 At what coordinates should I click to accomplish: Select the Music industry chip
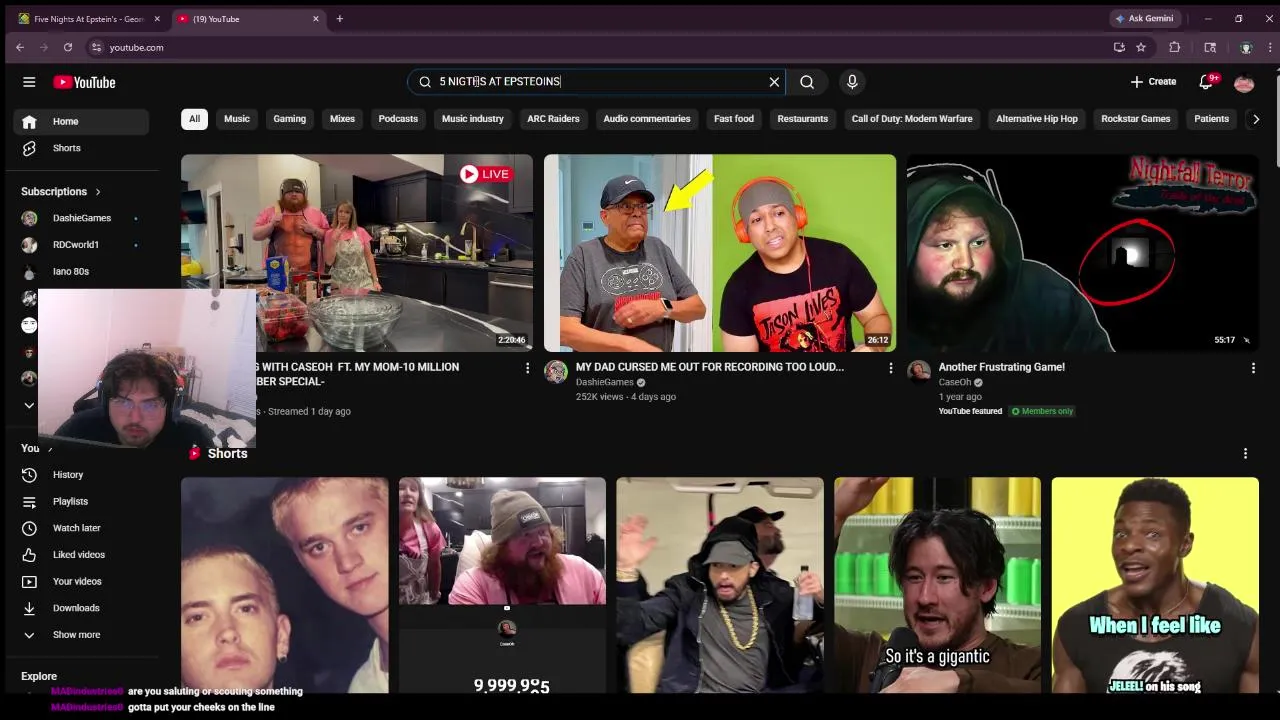click(473, 119)
